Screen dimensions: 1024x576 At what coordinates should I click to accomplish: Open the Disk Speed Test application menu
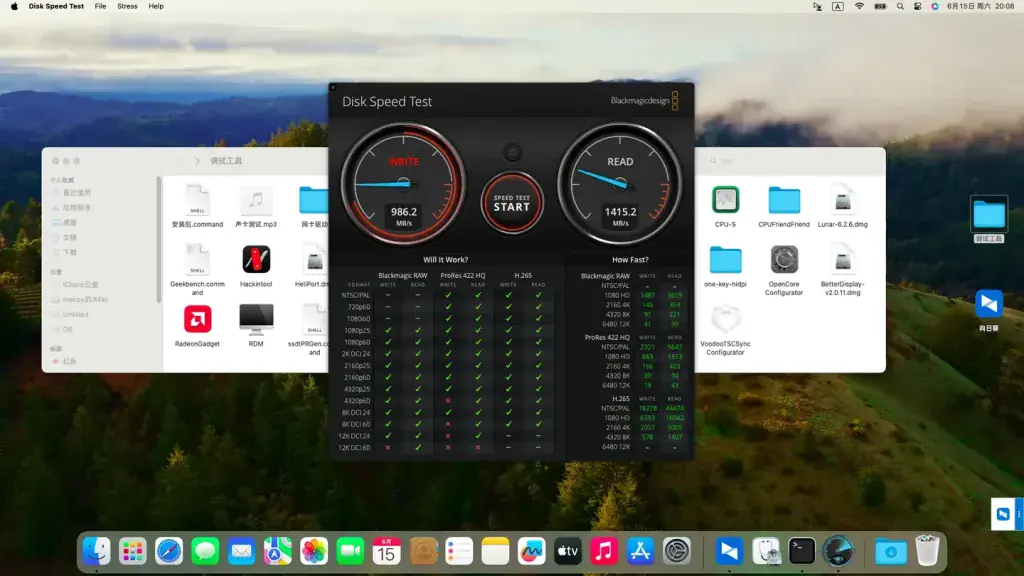[56, 6]
